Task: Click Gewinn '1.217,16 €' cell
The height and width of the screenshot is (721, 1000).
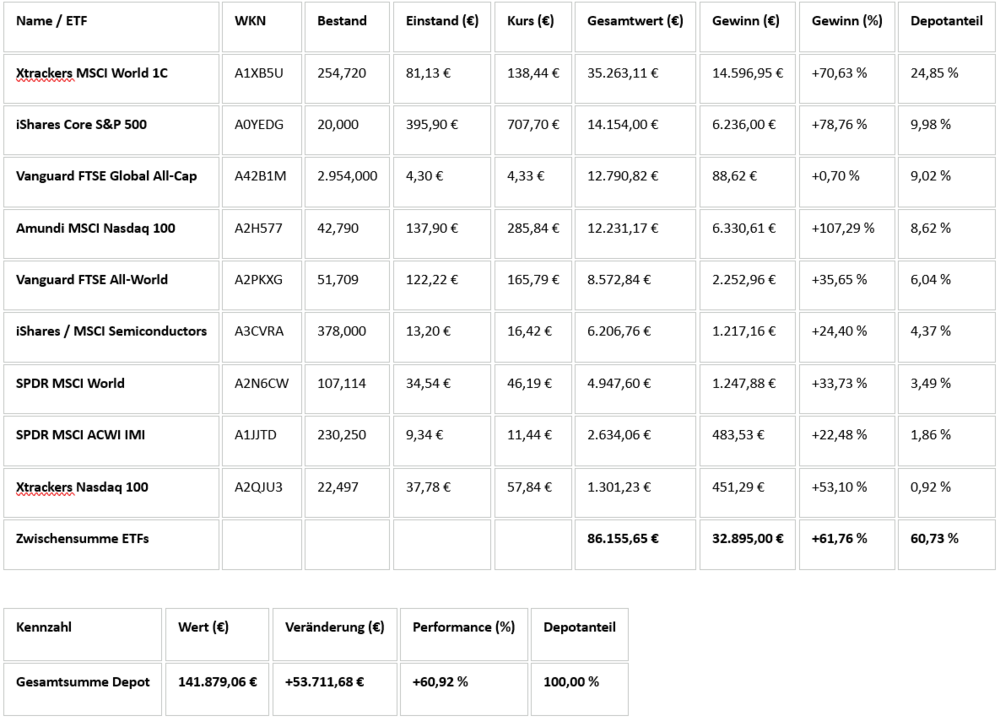Action: pyautogui.click(x=747, y=338)
